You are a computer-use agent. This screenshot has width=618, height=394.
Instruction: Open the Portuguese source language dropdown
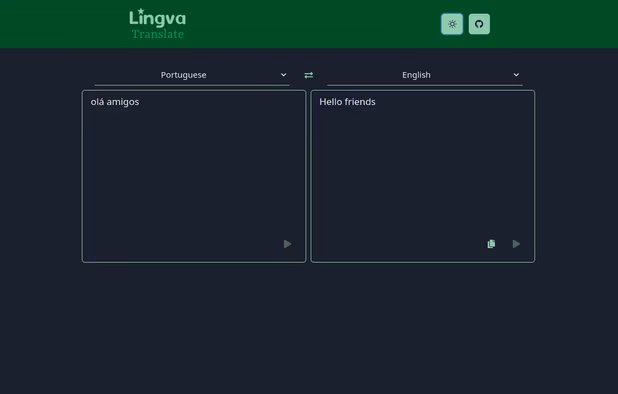[192, 75]
